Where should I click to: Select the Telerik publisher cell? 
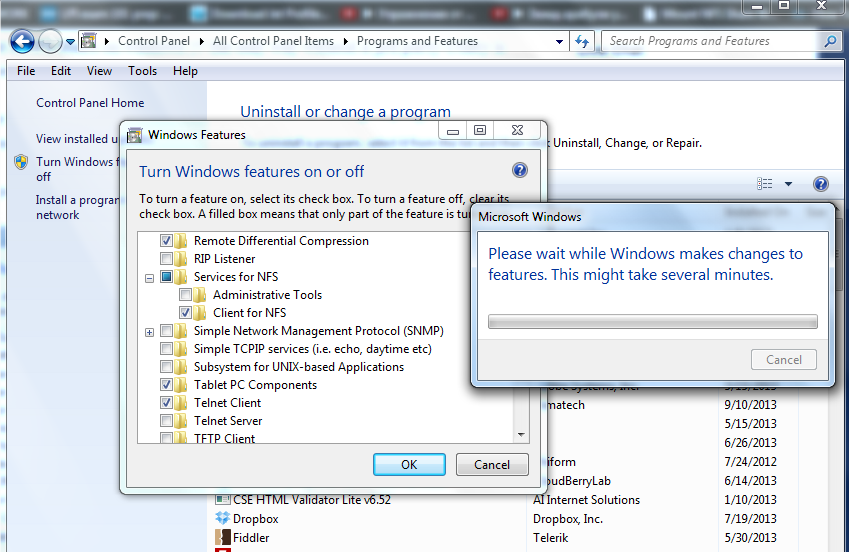tap(550, 538)
